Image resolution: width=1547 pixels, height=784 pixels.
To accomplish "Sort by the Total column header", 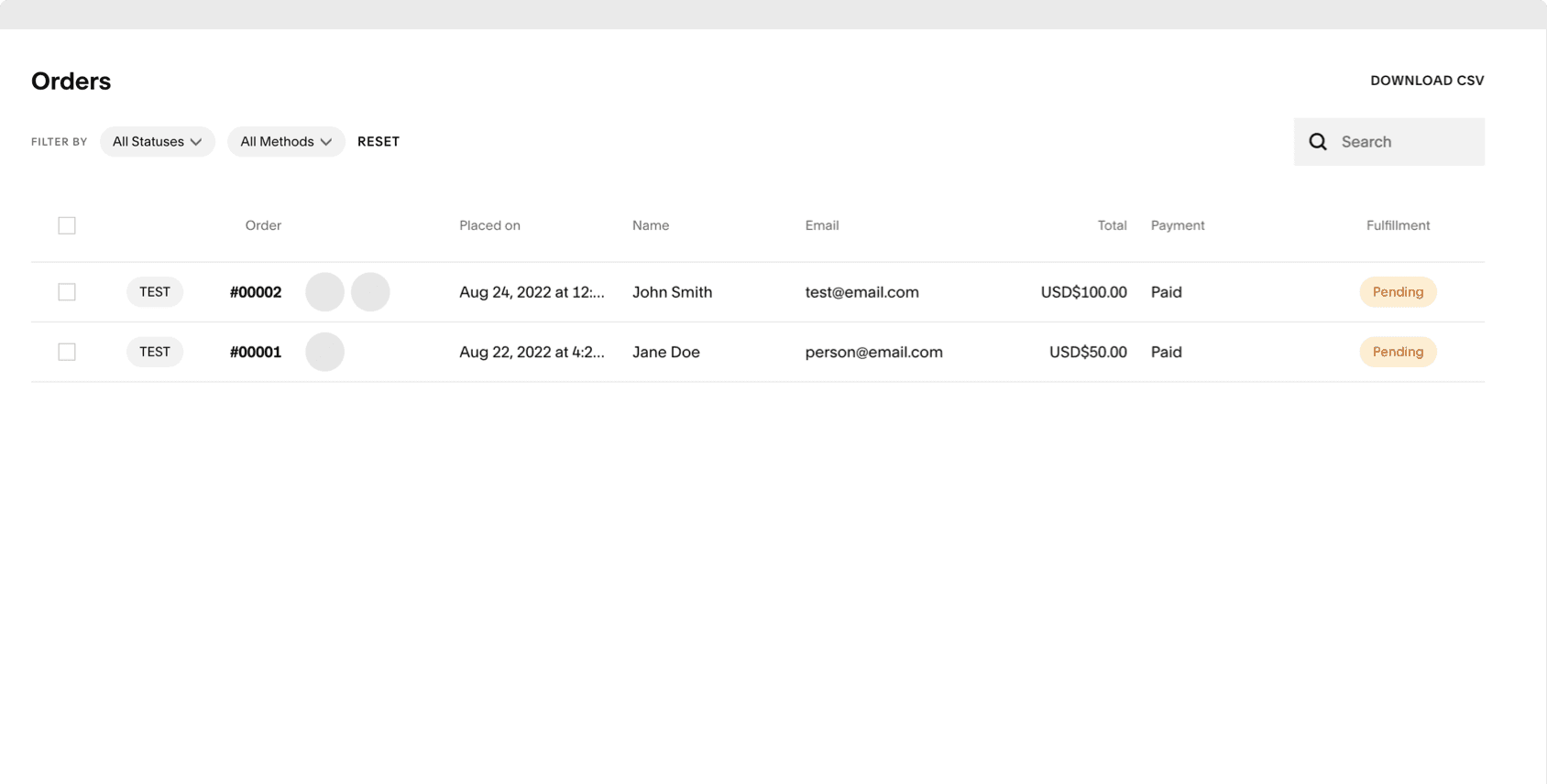I will [1112, 225].
